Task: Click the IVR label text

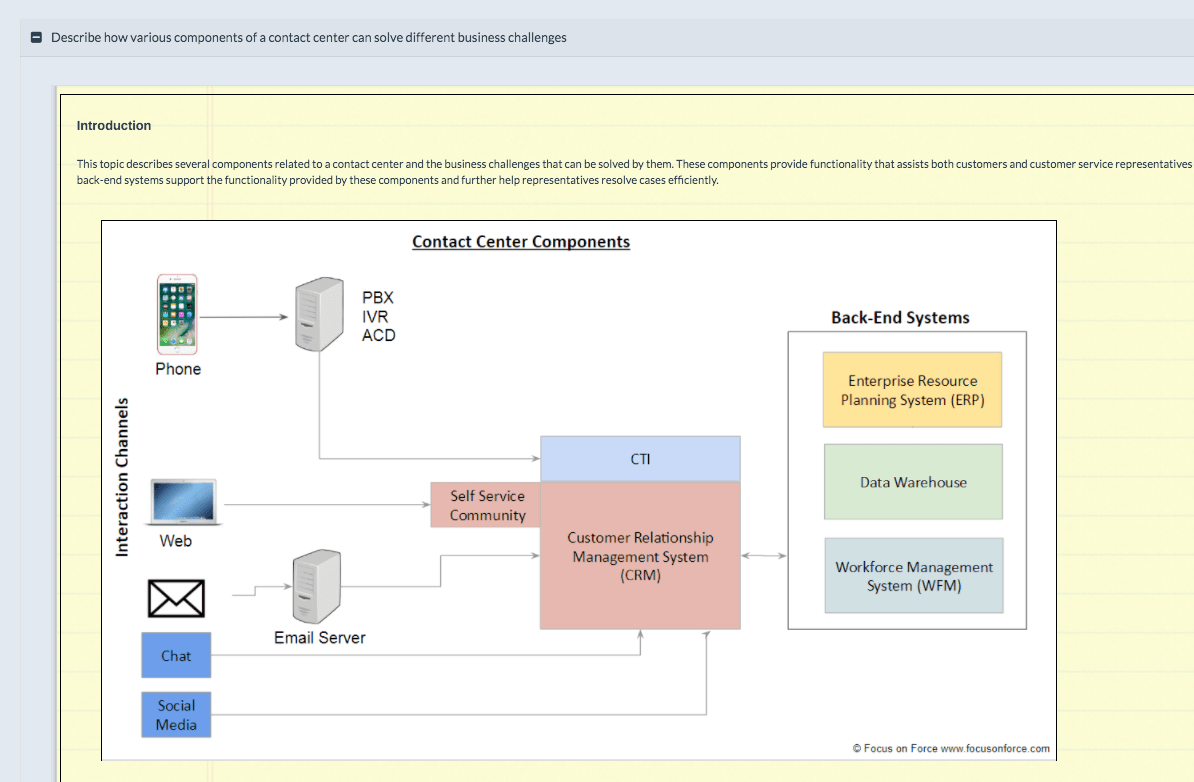Action: 375,317
